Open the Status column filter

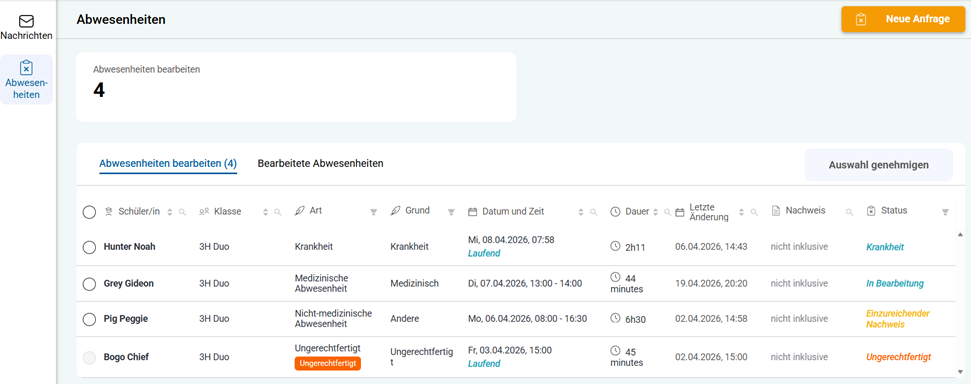pyautogui.click(x=945, y=212)
